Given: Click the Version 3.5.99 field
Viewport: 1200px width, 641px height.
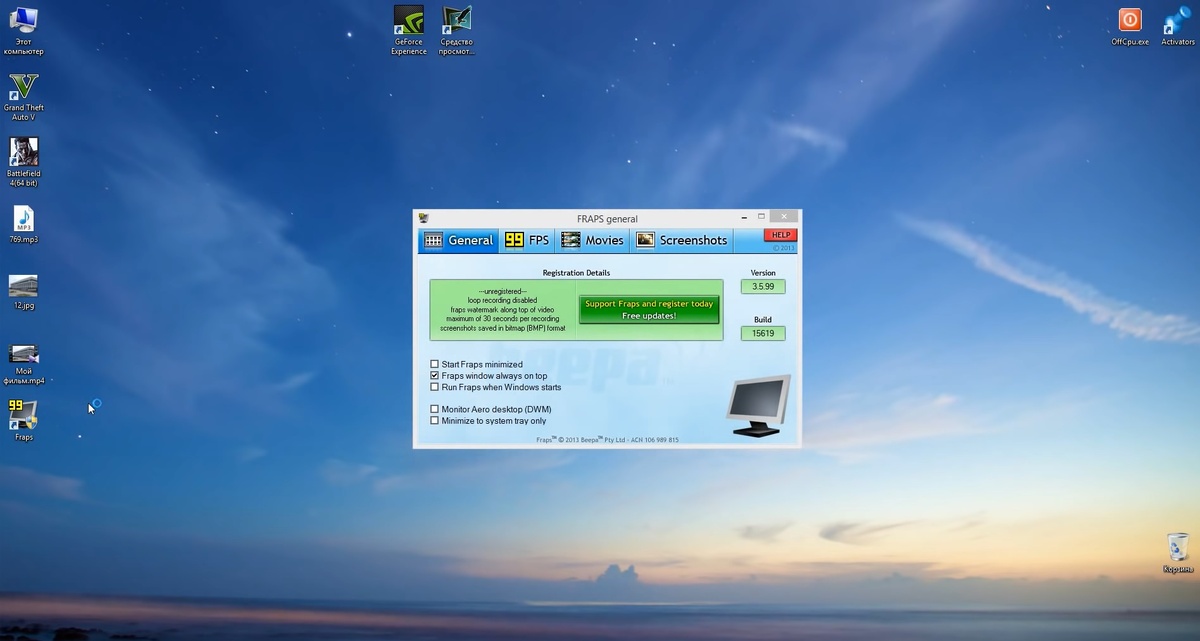Looking at the screenshot, I should [x=763, y=287].
